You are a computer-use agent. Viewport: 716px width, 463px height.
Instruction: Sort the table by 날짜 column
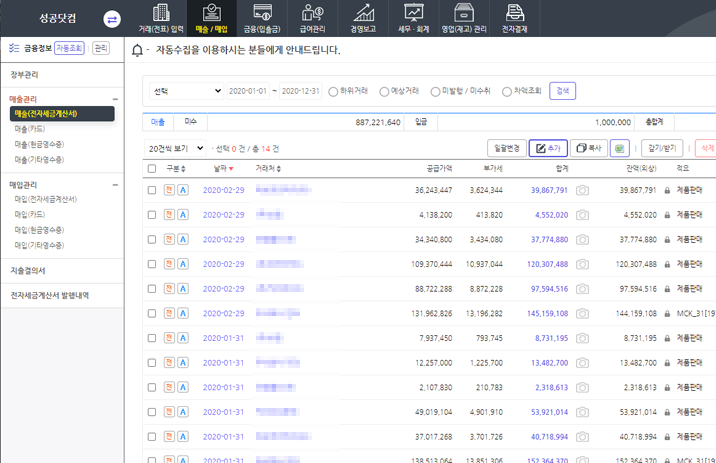[223, 168]
